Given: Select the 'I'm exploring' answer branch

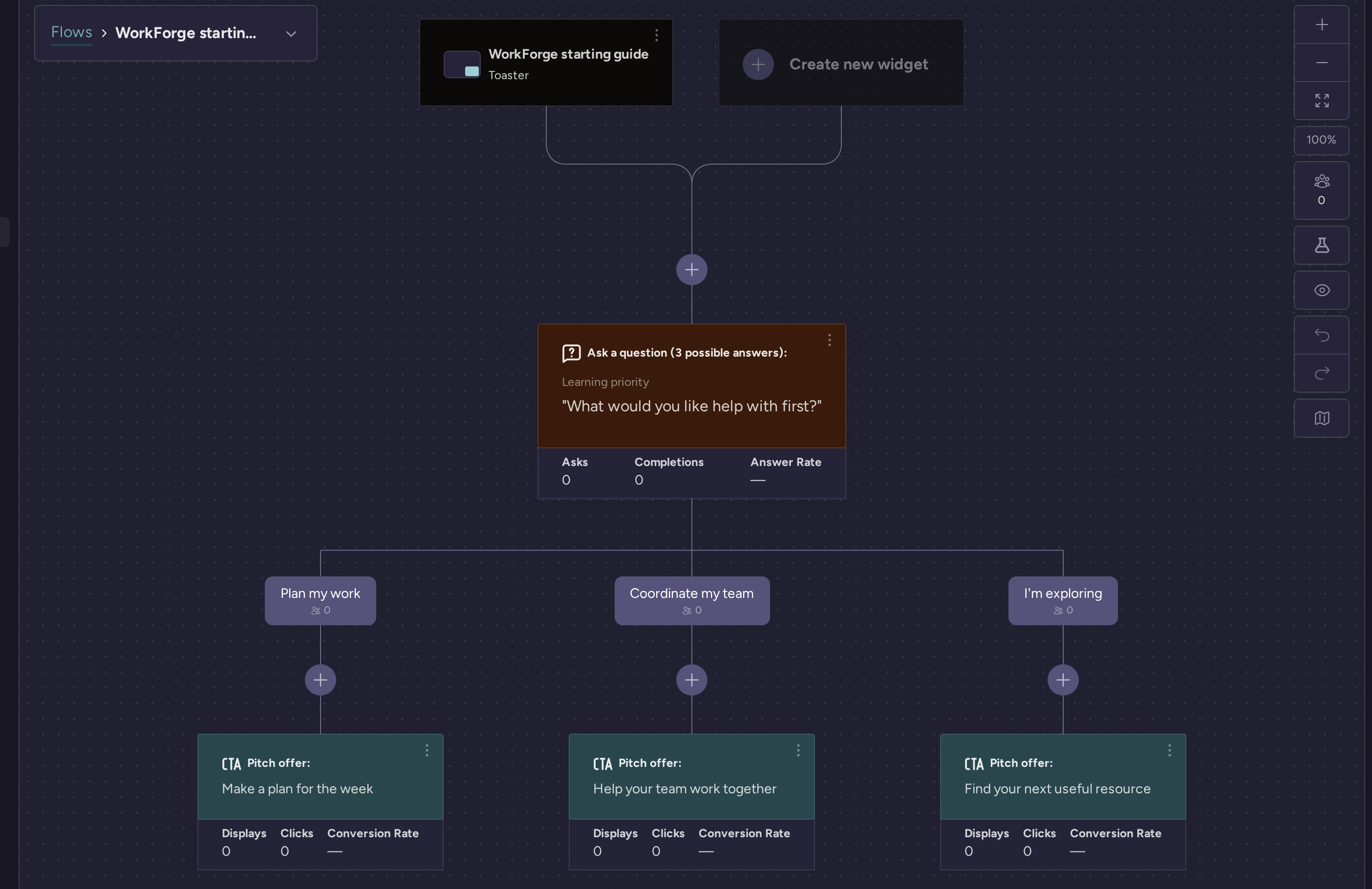Looking at the screenshot, I should pyautogui.click(x=1062, y=600).
